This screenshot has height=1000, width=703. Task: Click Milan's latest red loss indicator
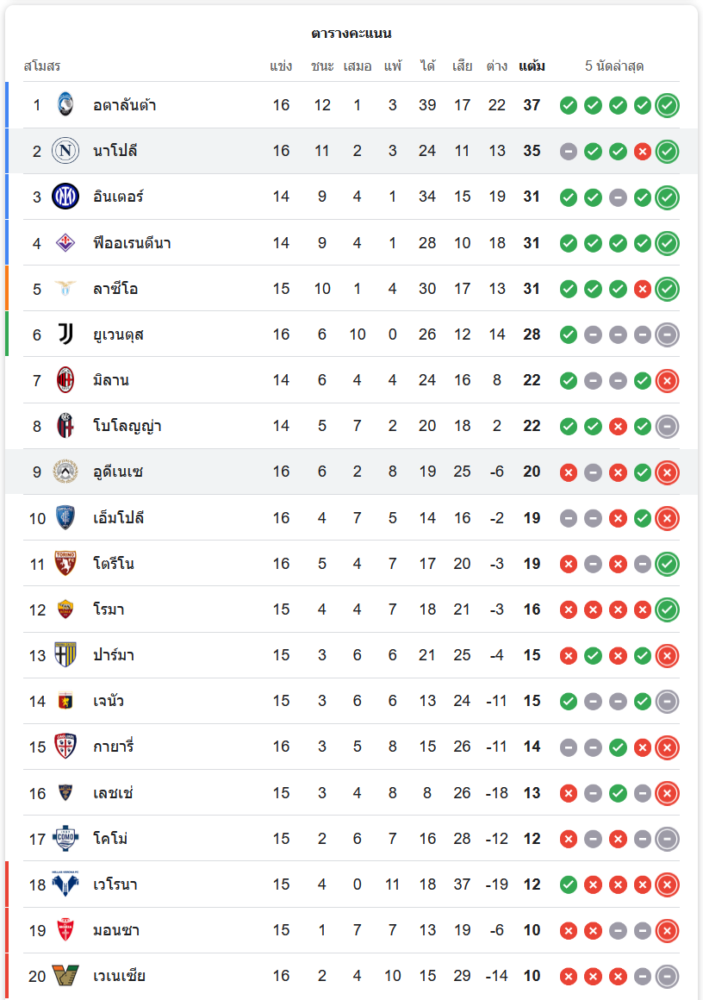667,380
